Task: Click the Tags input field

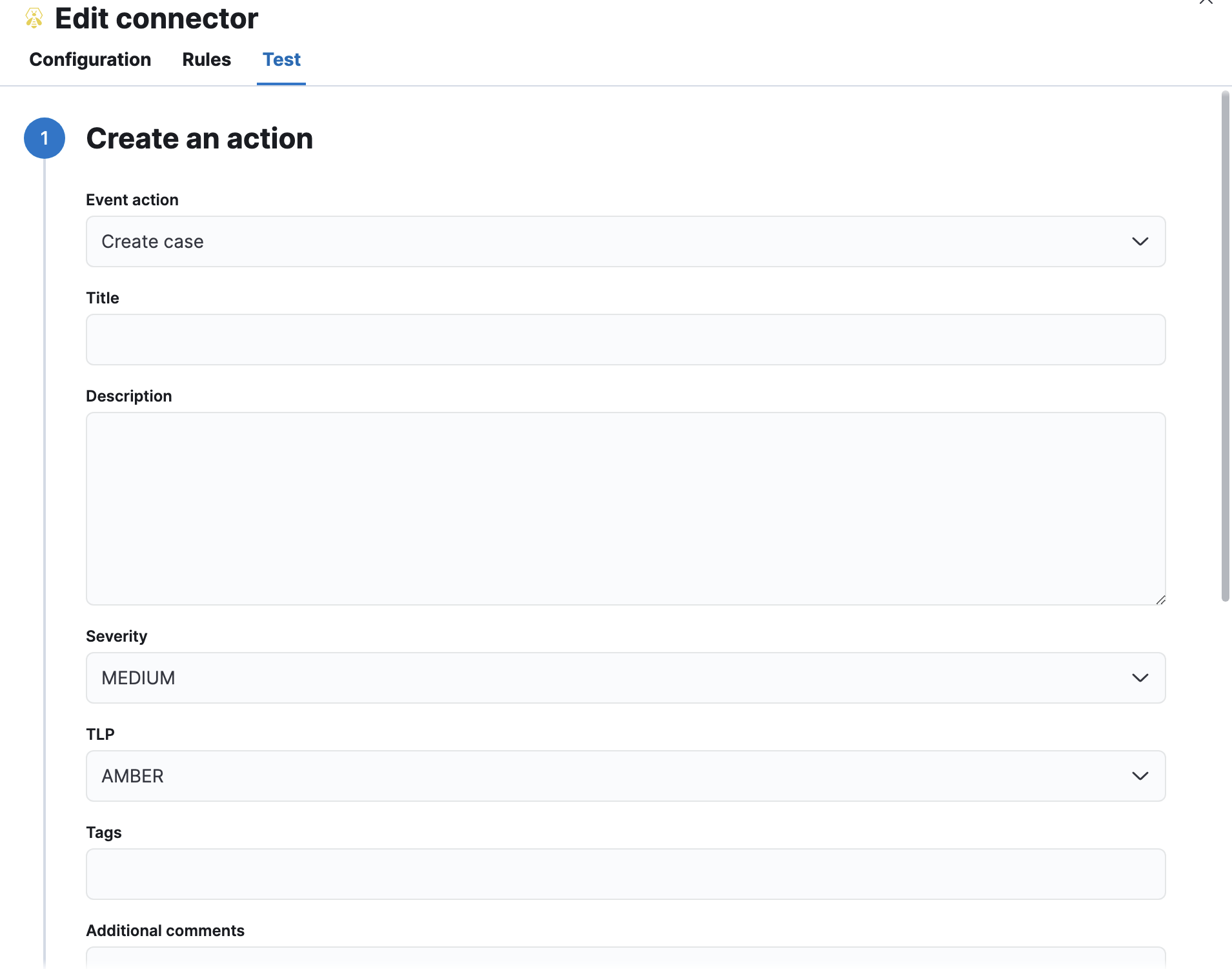Action: click(x=625, y=874)
